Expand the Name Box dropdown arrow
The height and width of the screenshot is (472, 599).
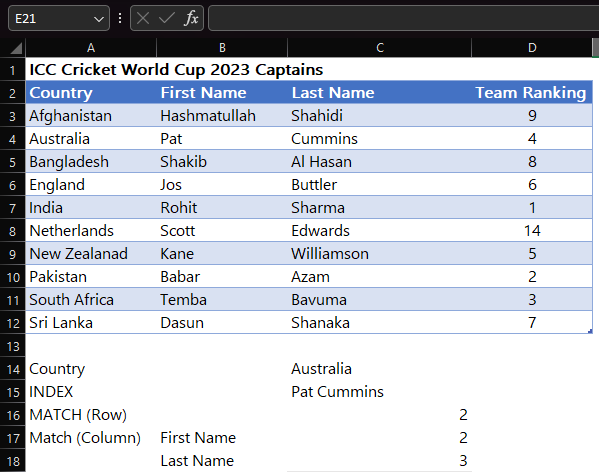(99, 19)
